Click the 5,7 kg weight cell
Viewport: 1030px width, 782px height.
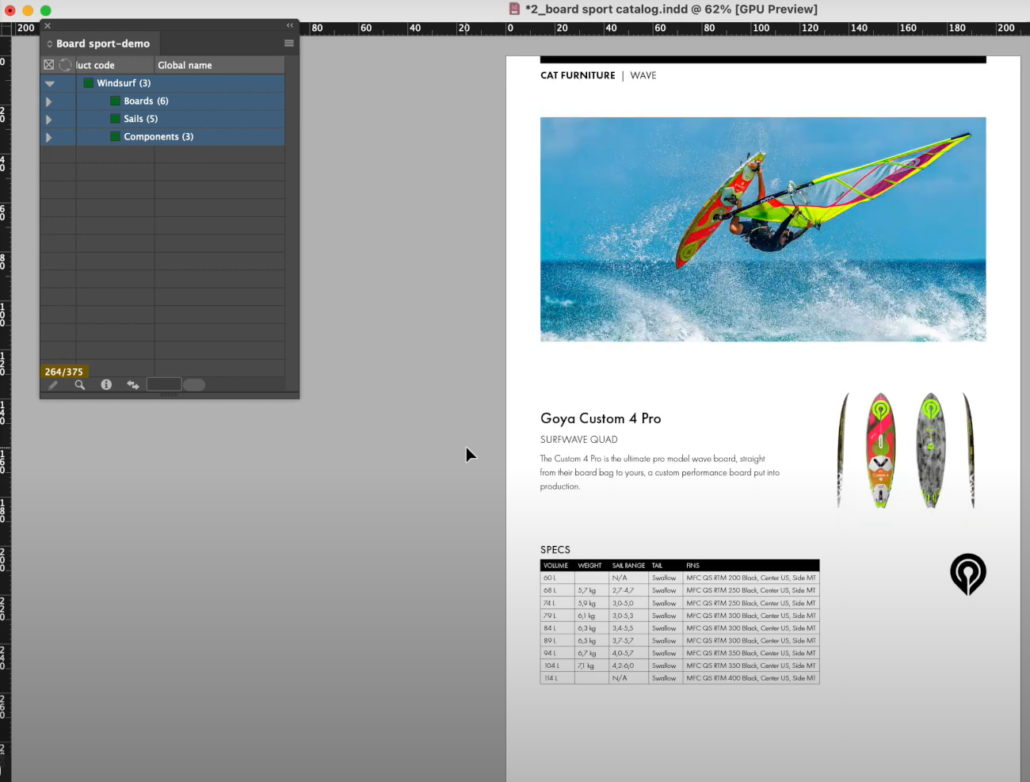pyautogui.click(x=591, y=590)
